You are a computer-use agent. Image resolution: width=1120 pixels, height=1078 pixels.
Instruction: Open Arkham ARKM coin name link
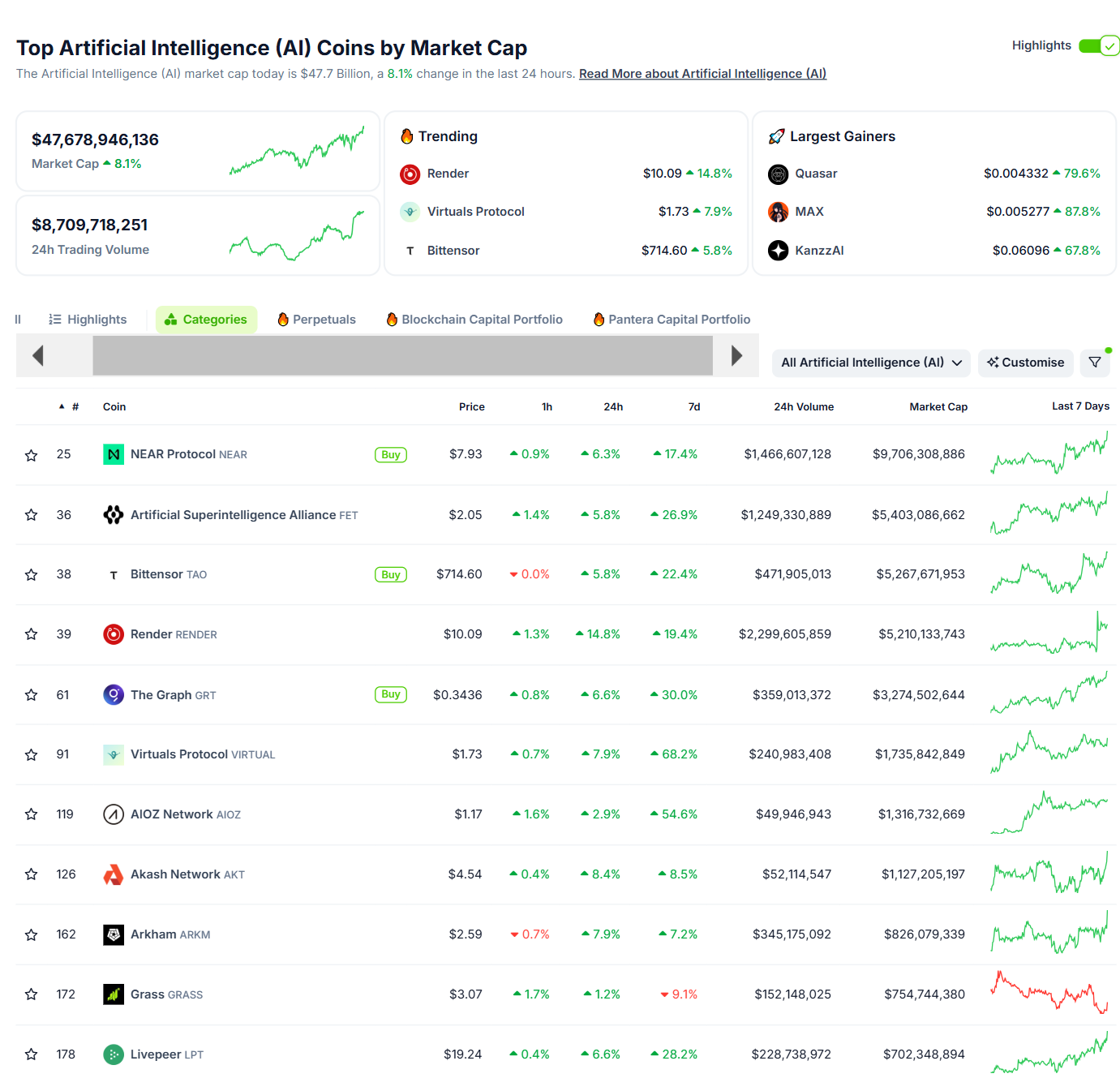[x=170, y=934]
